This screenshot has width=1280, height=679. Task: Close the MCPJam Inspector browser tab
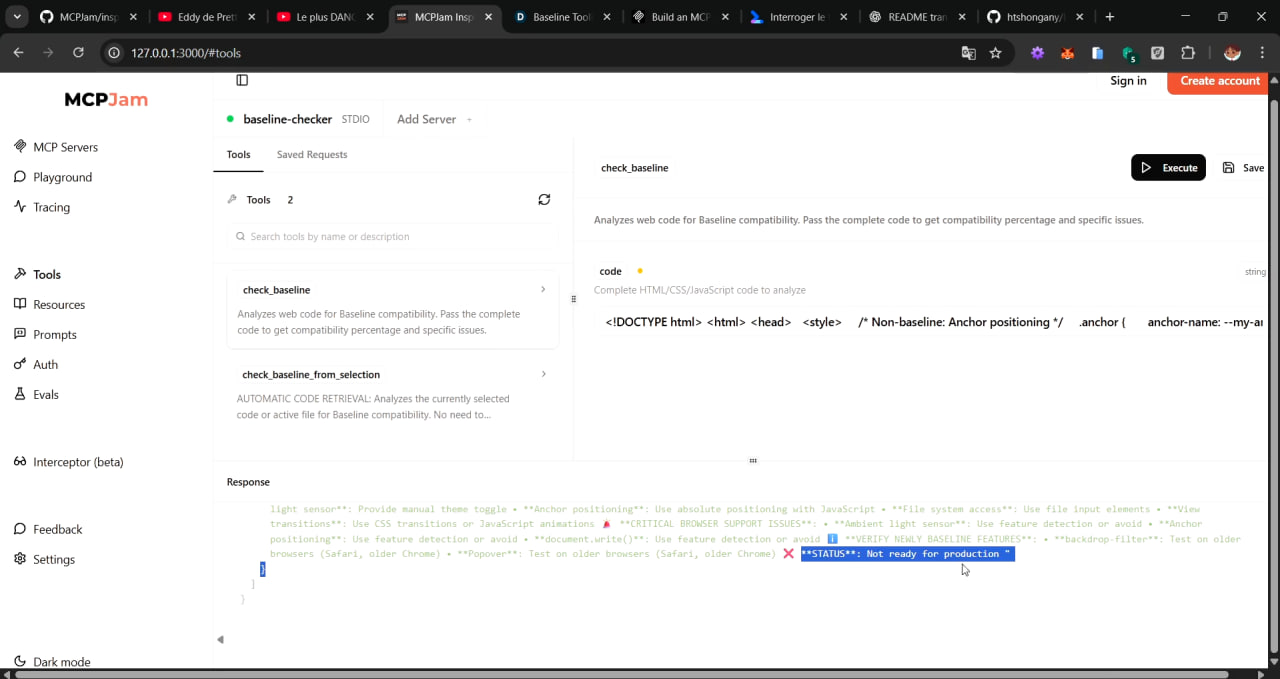488,17
